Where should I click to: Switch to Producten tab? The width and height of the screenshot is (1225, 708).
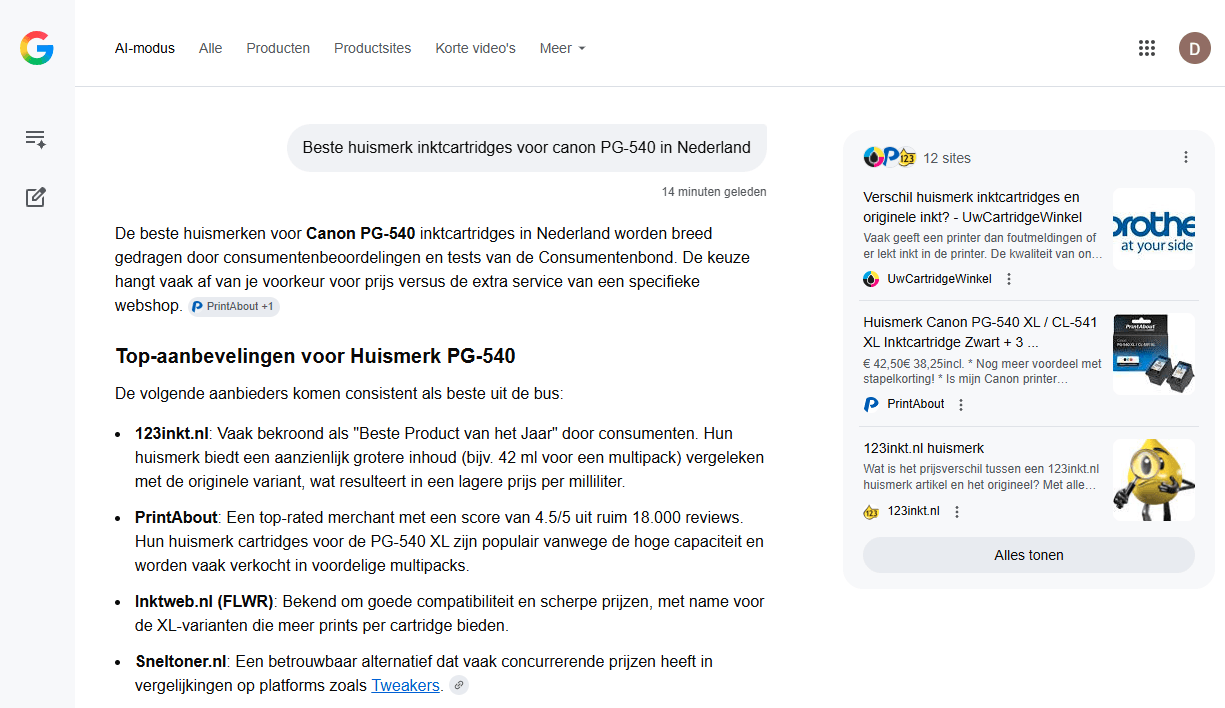[x=278, y=48]
